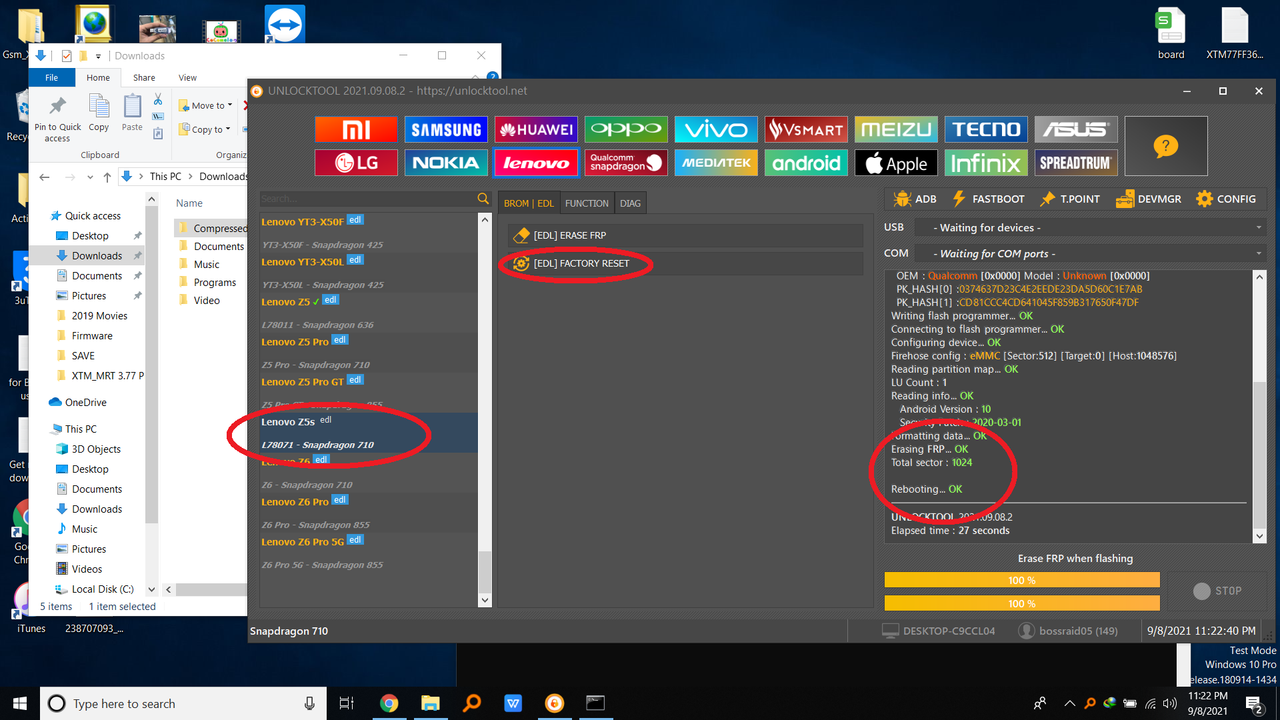This screenshot has height=720, width=1280.
Task: Click the search magnifier icon in model list
Action: [484, 199]
